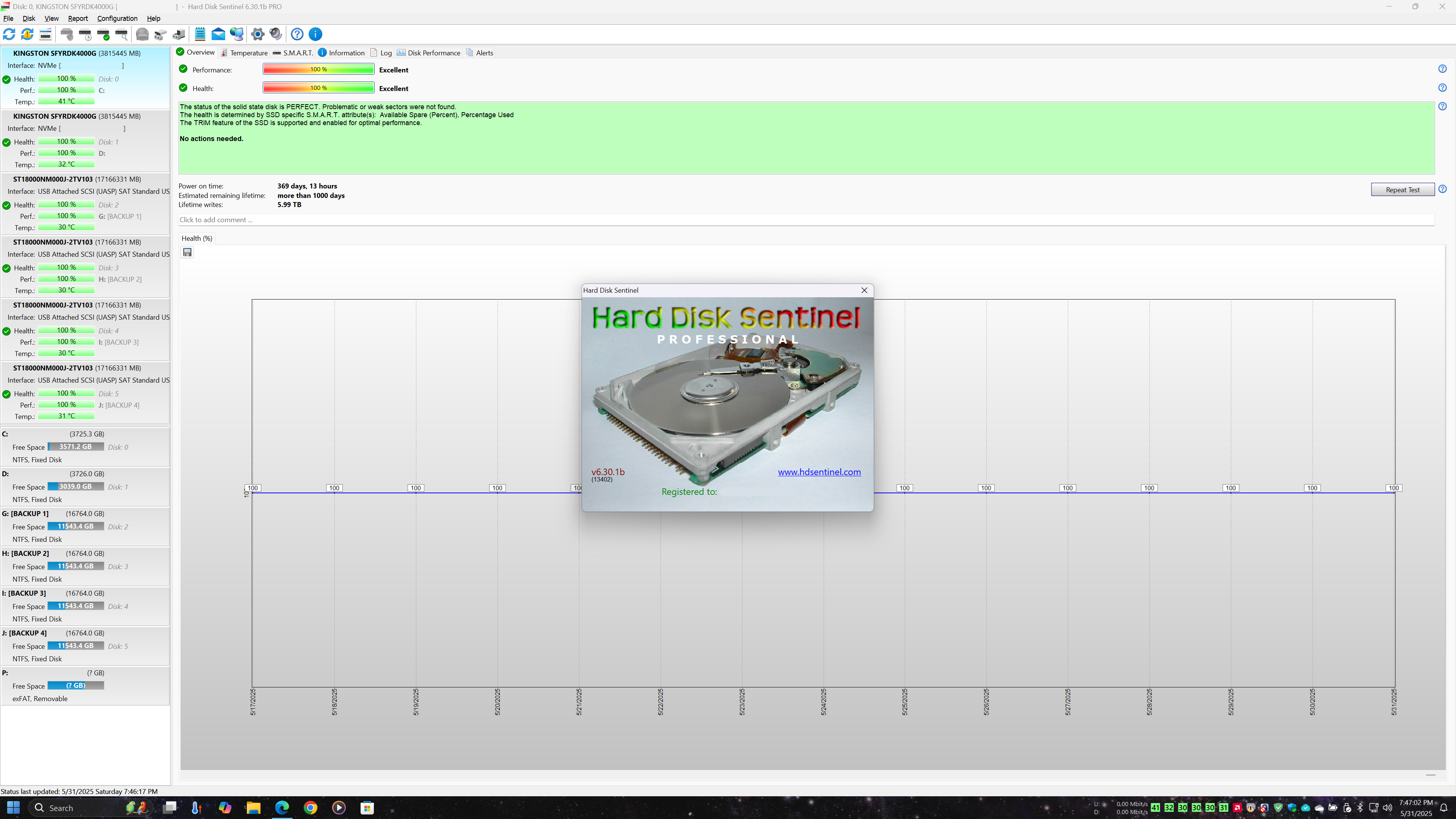Select ST18000NM000J disk with I: [BACKUP 3]
The width and height of the screenshot is (1456, 819).
[85, 329]
